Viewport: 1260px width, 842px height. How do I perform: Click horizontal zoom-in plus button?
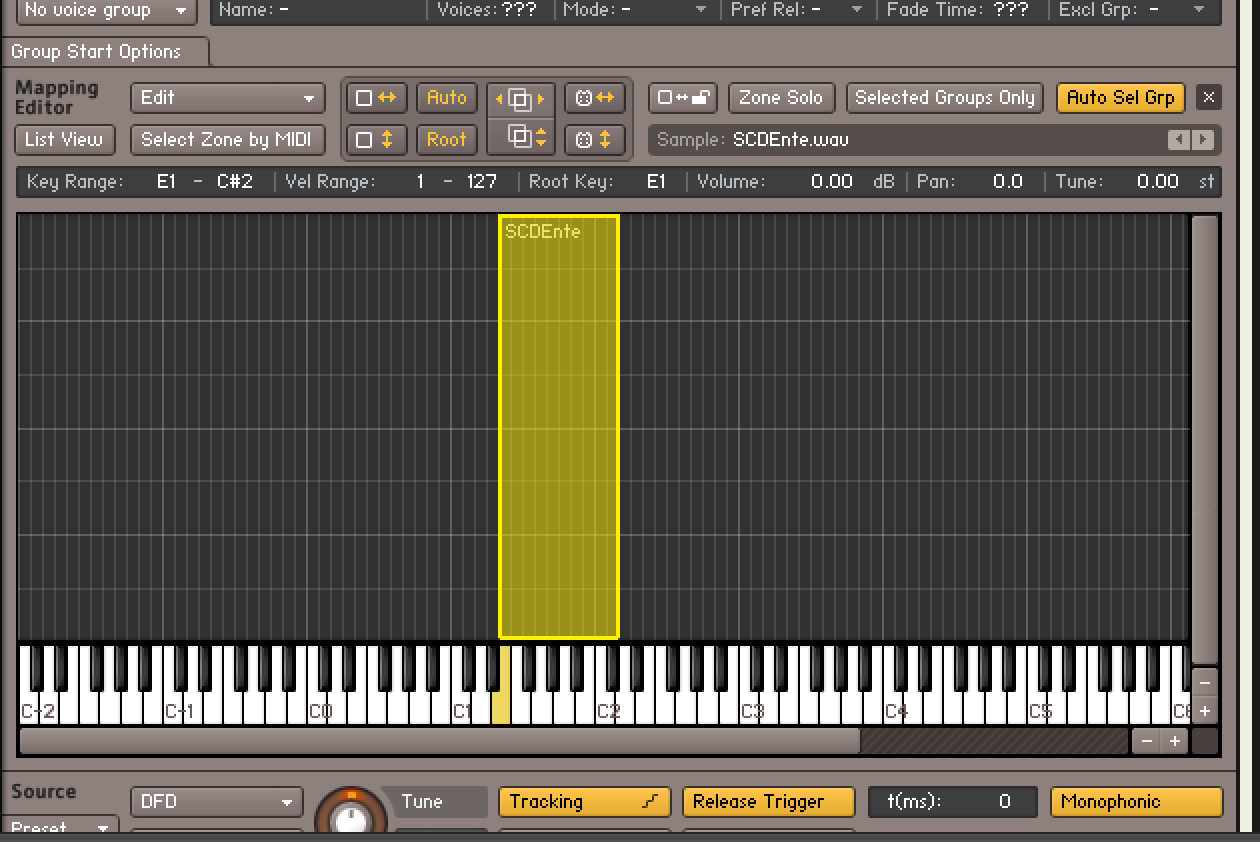[1173, 741]
